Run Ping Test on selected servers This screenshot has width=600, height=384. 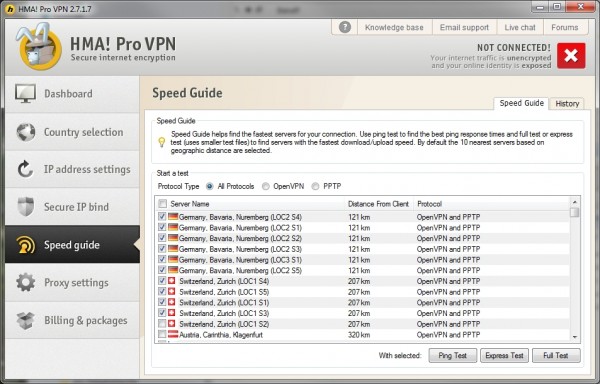452,355
